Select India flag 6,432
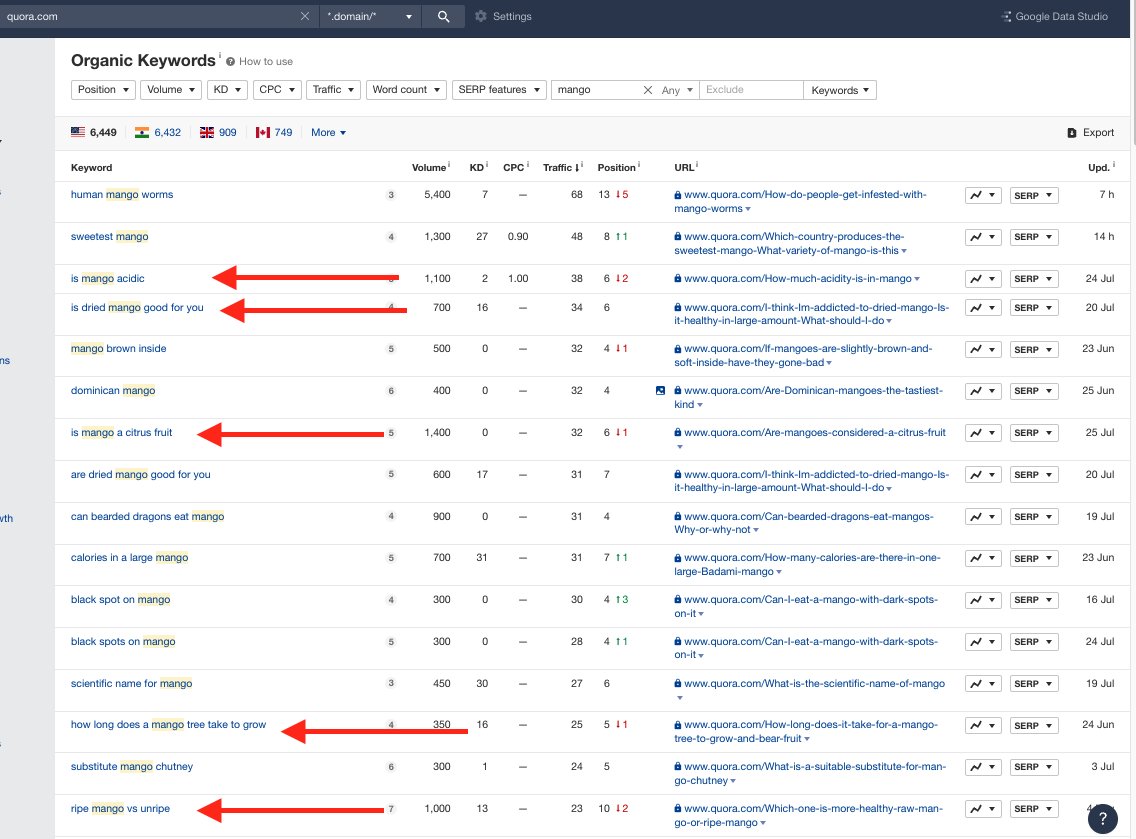 pos(158,133)
